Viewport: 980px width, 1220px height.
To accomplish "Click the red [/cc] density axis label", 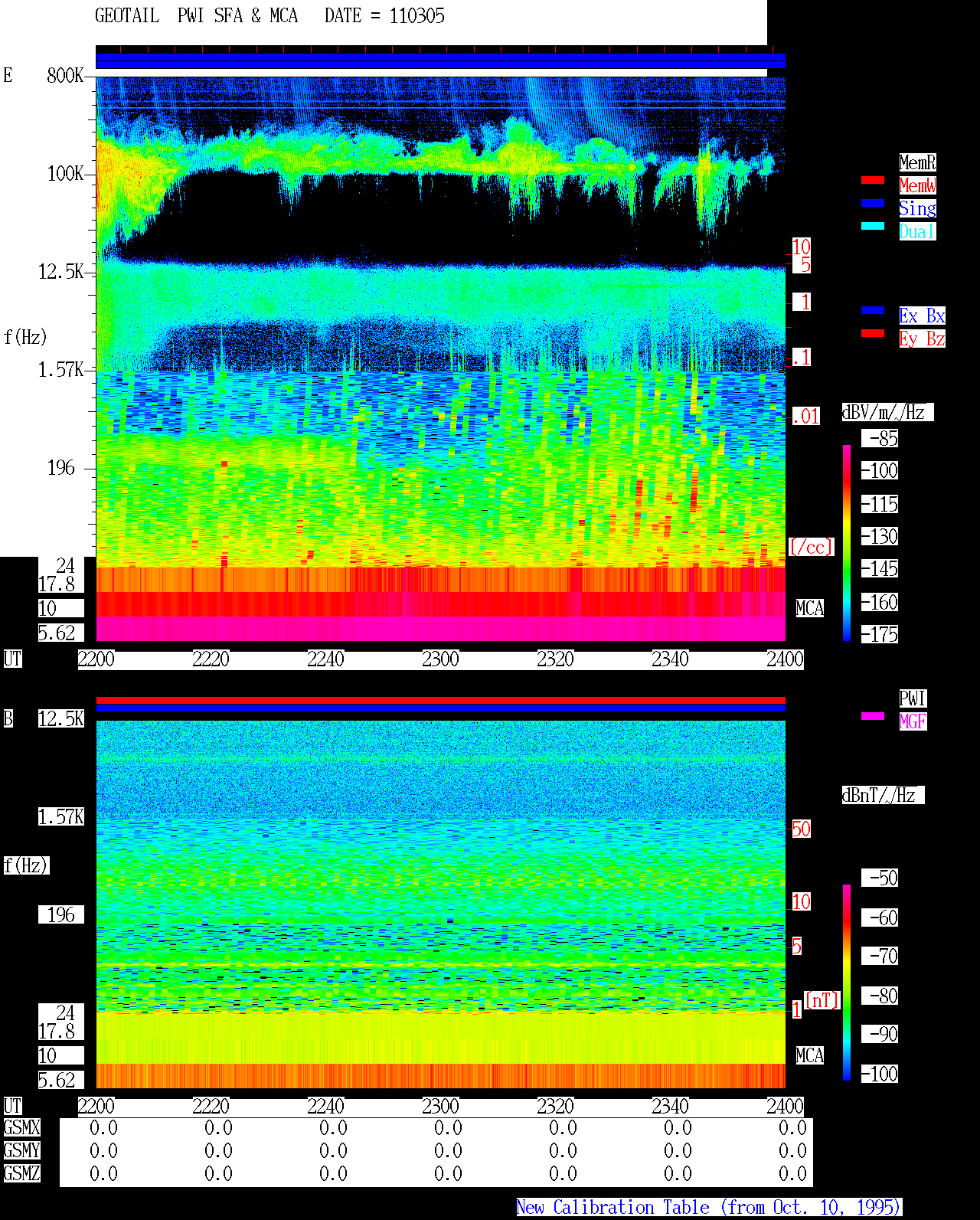I will pyautogui.click(x=811, y=548).
